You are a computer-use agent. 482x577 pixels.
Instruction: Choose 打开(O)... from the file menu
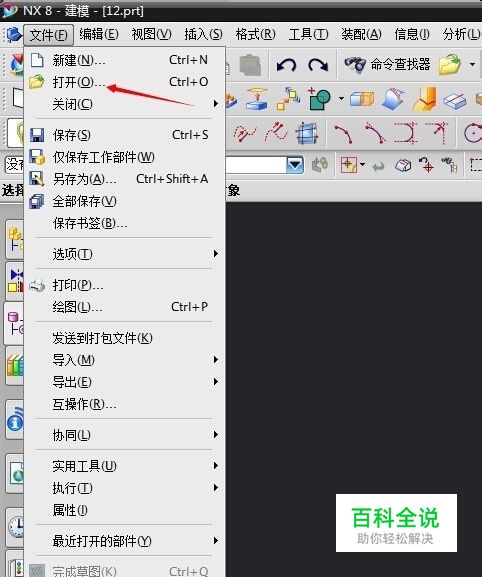124,82
